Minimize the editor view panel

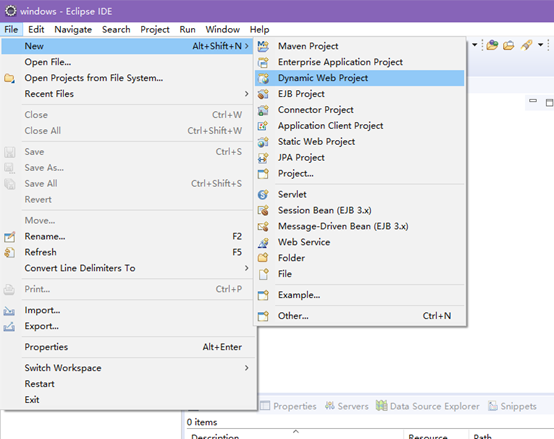click(533, 101)
